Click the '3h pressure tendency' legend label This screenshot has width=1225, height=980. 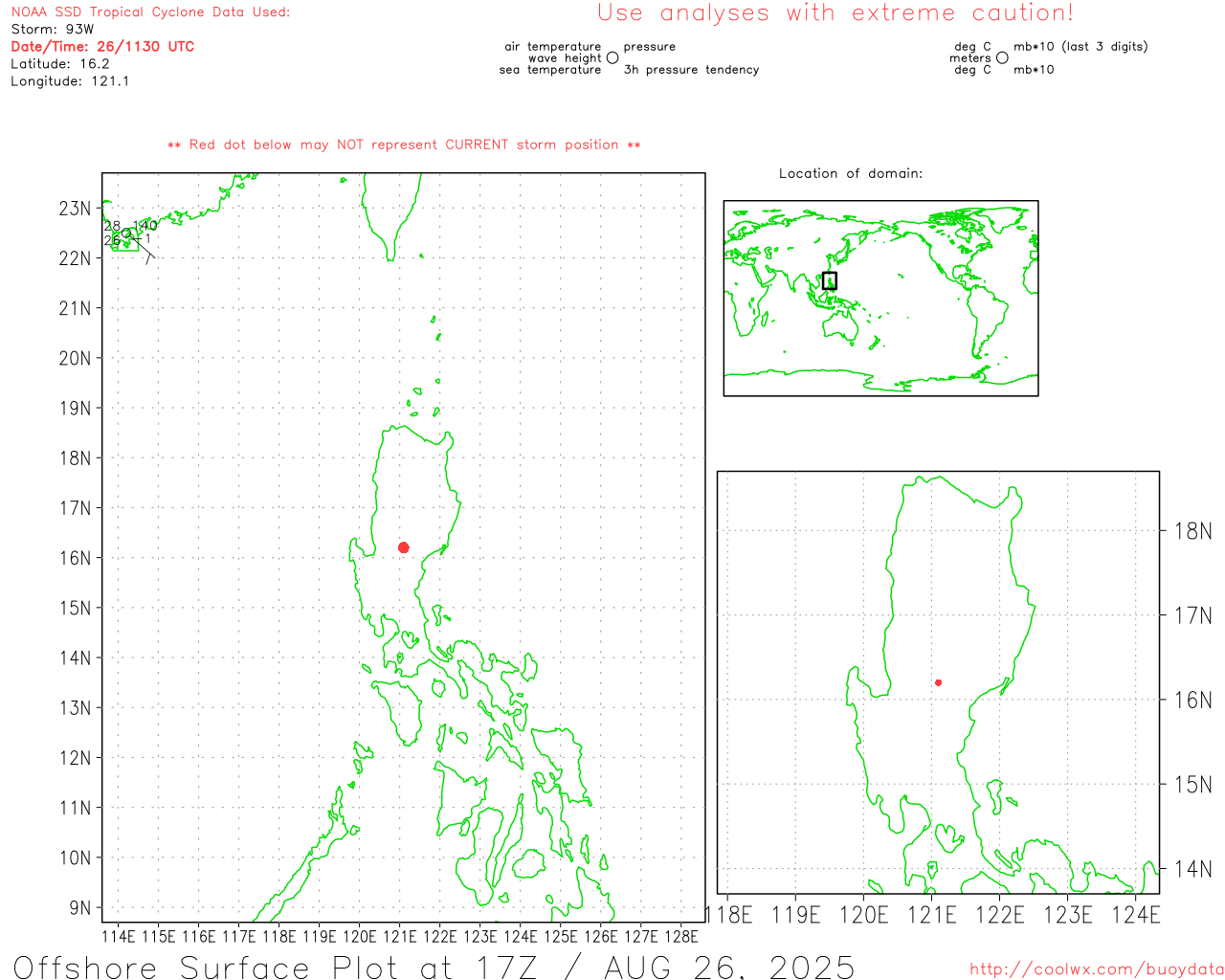pos(691,70)
